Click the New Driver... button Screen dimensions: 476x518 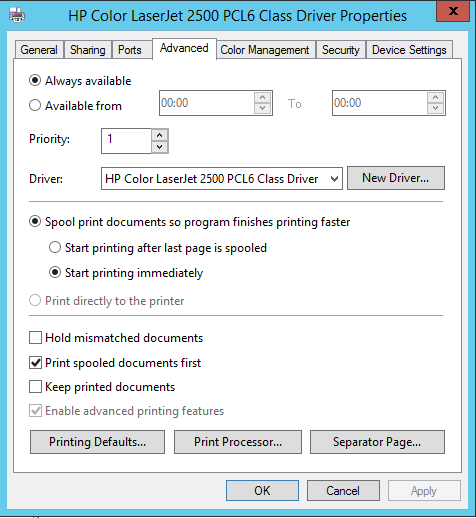(x=396, y=178)
